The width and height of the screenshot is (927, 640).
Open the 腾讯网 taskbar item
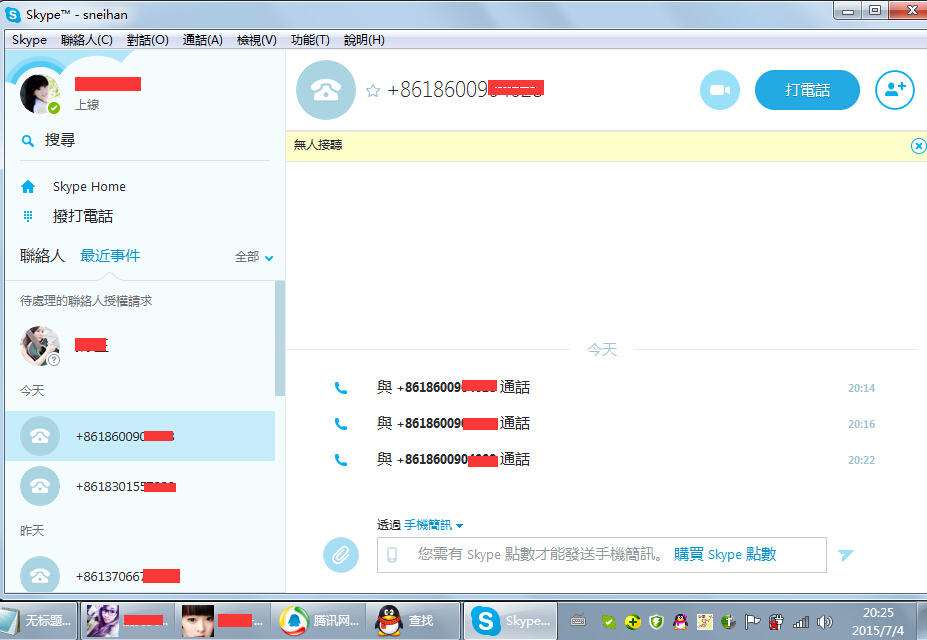(x=319, y=620)
